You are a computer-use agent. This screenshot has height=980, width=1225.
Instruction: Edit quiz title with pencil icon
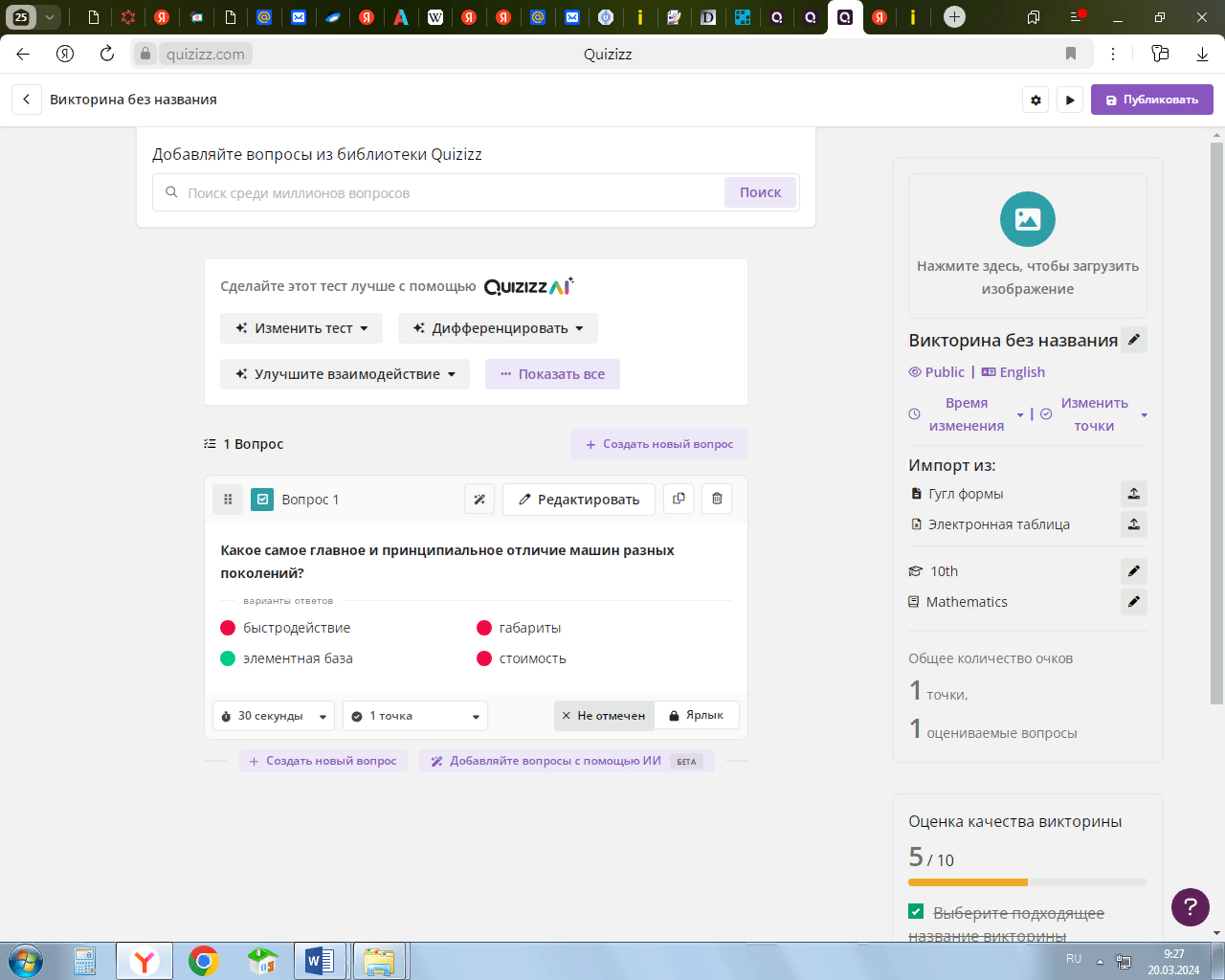(x=1134, y=340)
